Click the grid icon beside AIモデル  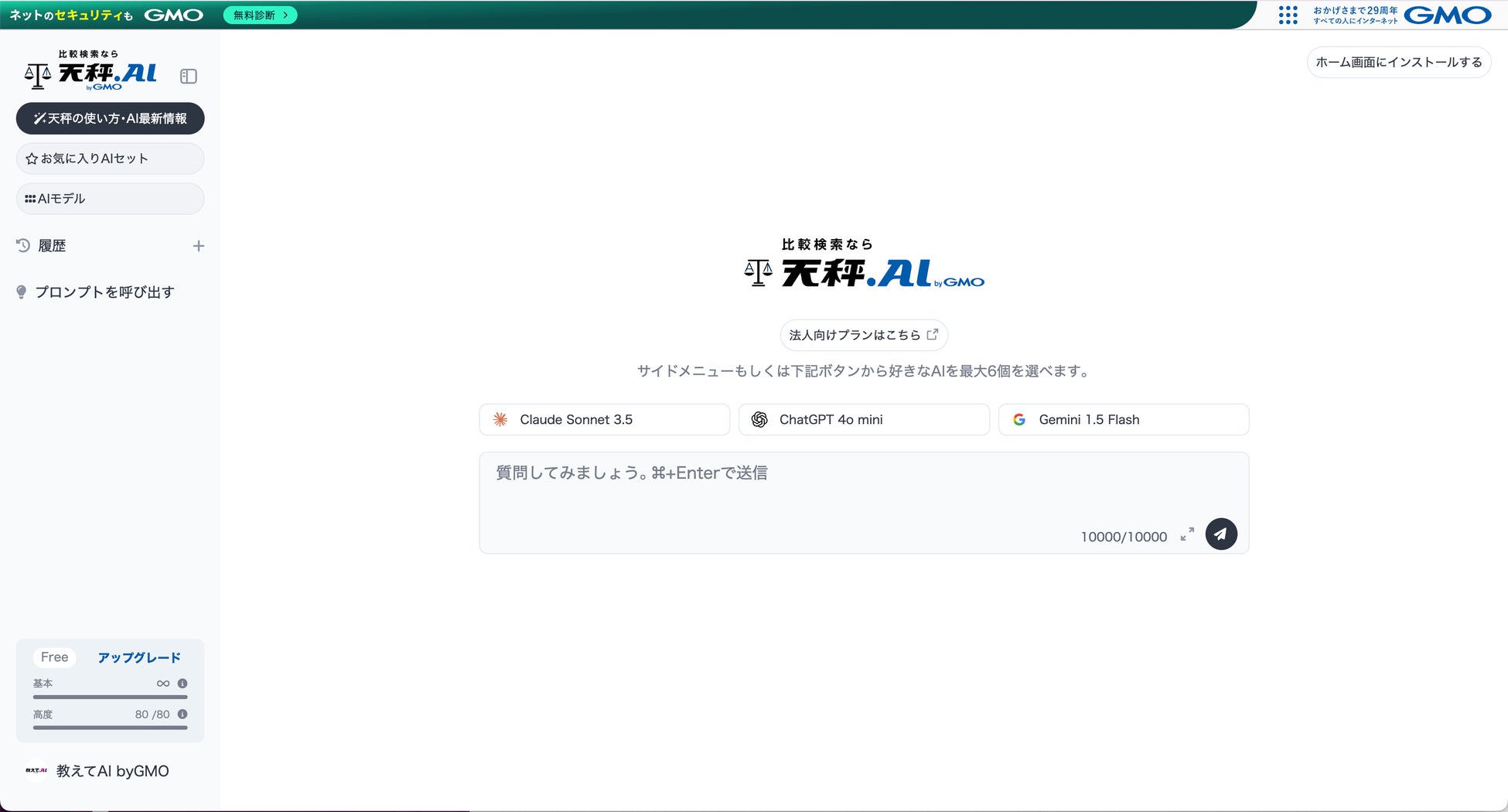tap(30, 199)
